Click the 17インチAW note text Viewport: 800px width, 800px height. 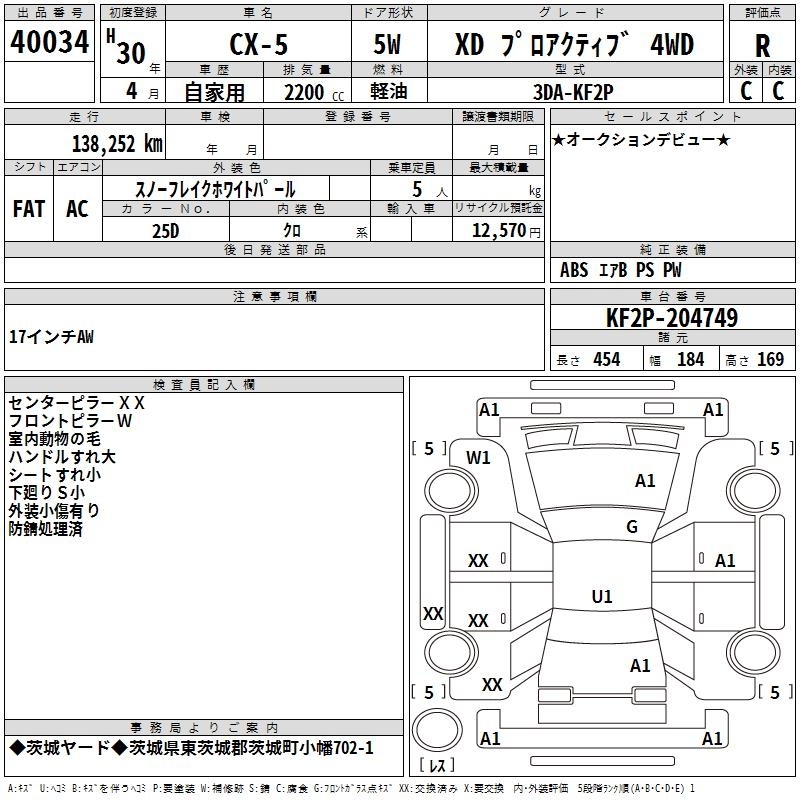pos(52,336)
